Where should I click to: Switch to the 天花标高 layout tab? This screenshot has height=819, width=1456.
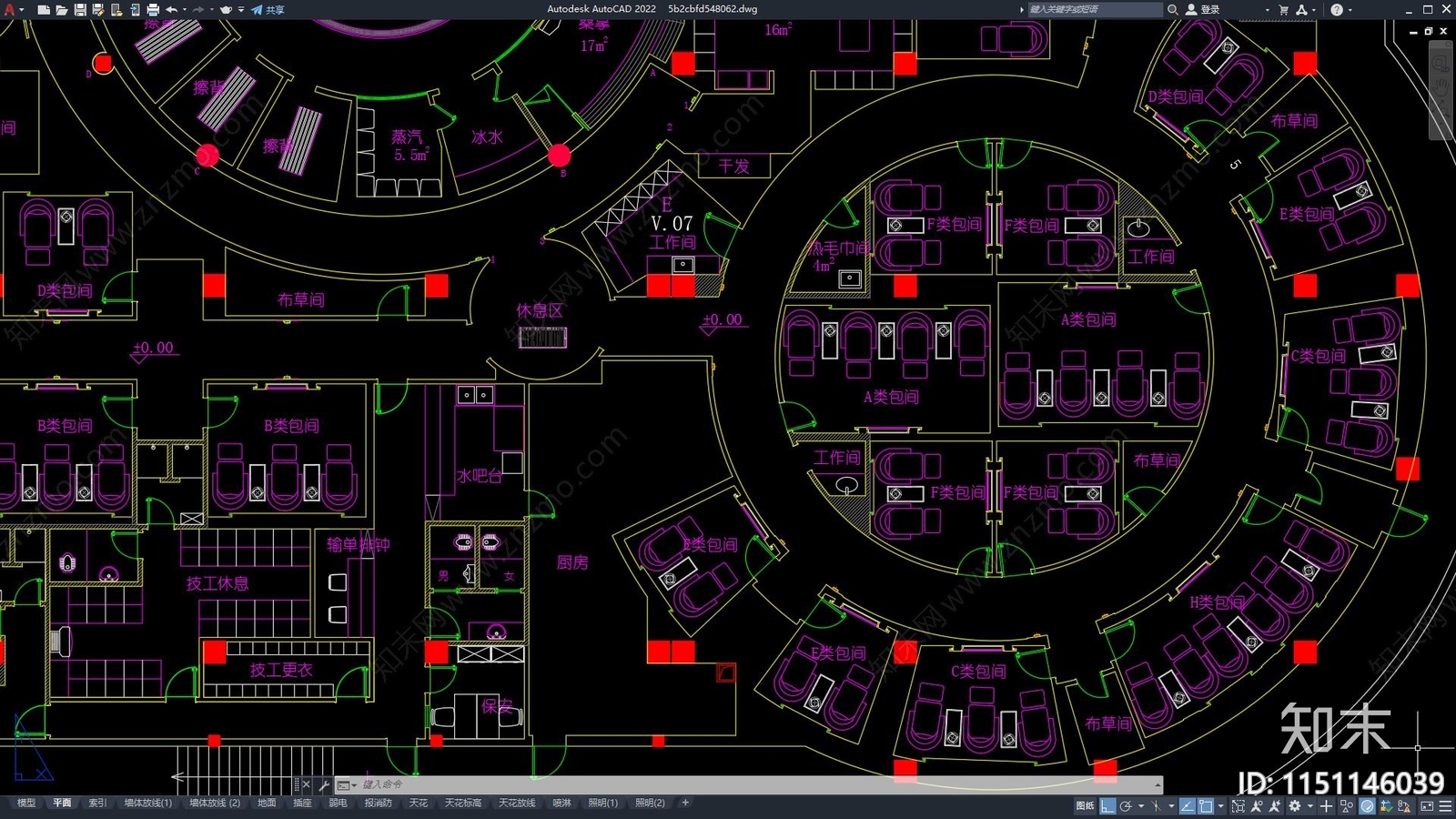click(462, 803)
